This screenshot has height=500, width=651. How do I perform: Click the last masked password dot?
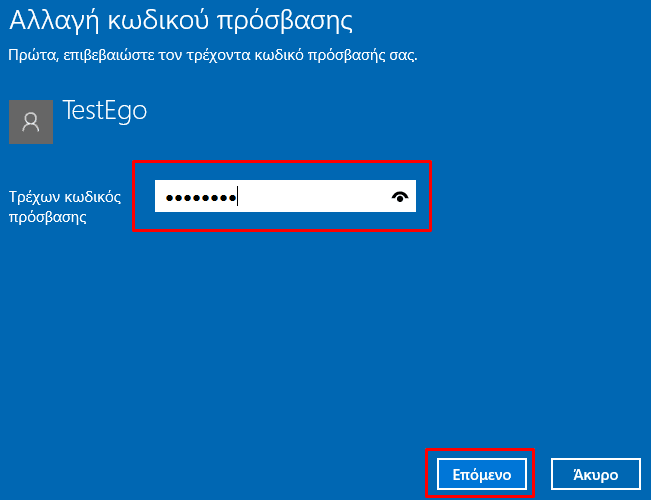pos(233,198)
